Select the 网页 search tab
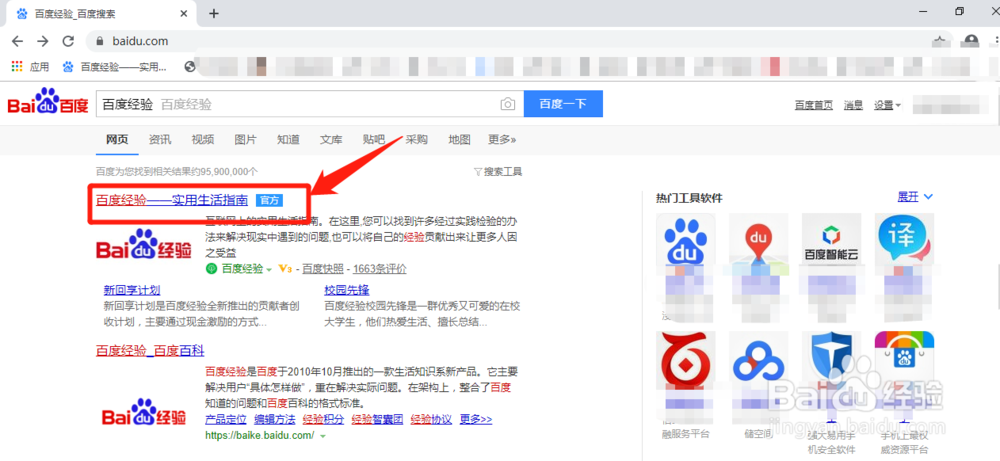This screenshot has height=461, width=1000. pyautogui.click(x=117, y=140)
